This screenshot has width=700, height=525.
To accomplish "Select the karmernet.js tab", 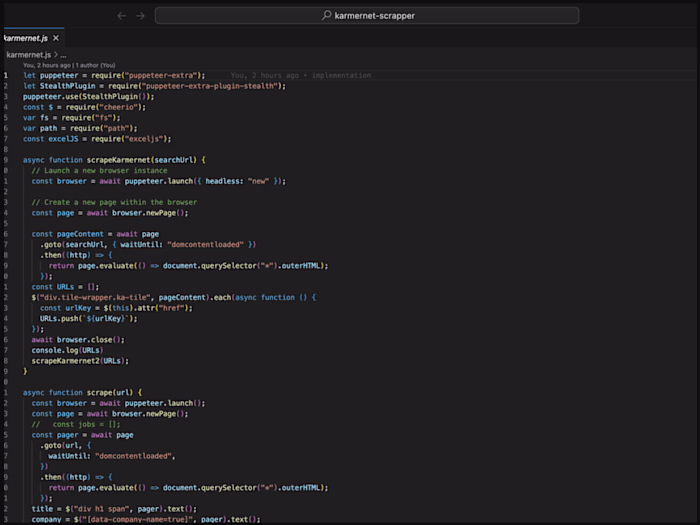I will coord(24,38).
